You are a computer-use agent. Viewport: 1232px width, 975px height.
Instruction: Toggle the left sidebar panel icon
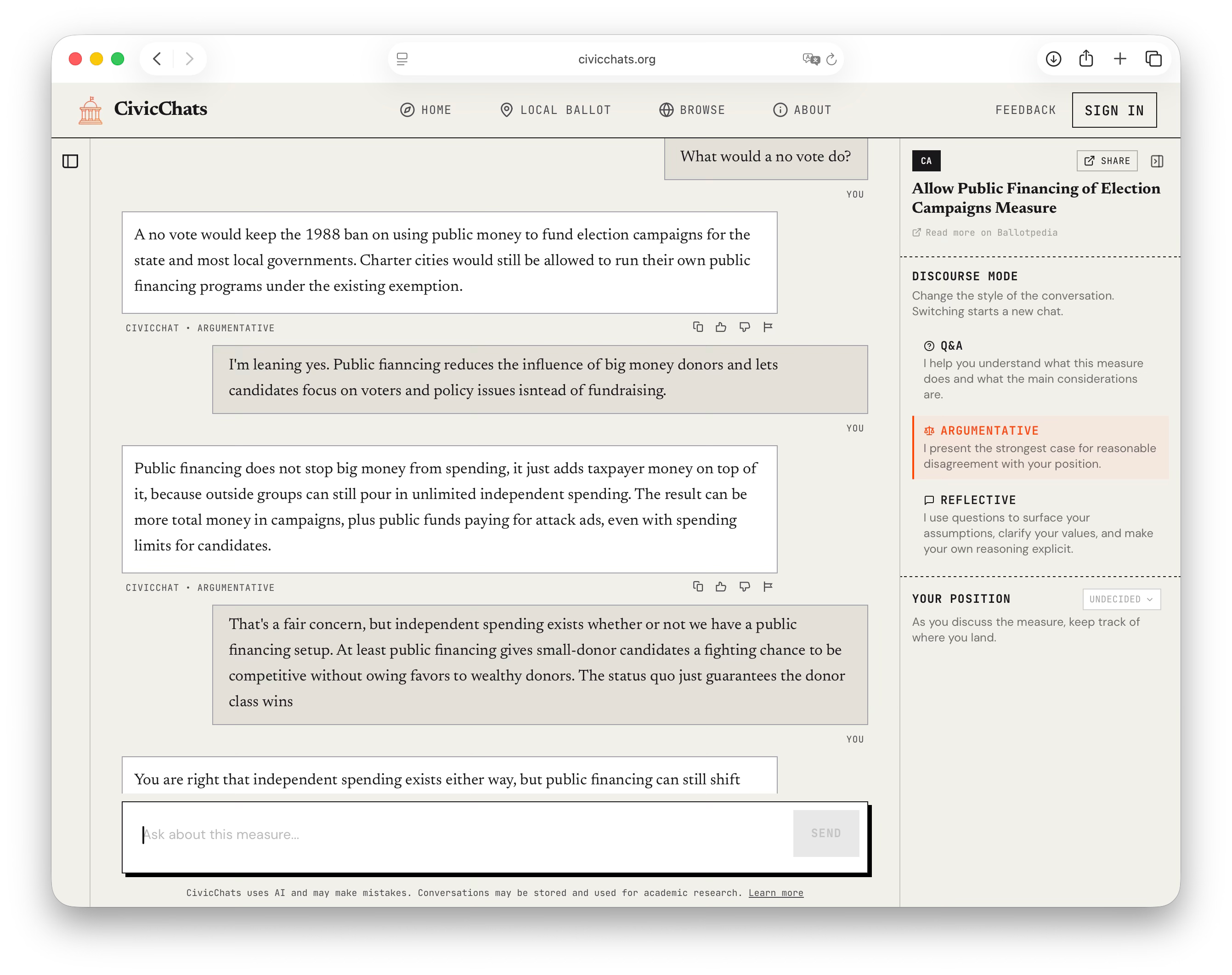70,162
